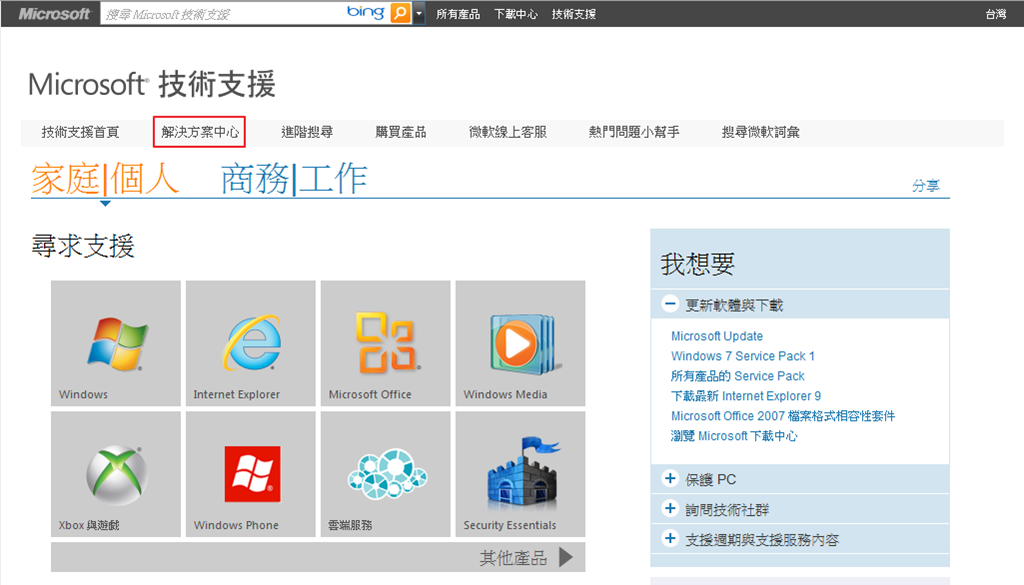Show 其他產品 more products arrow

pyautogui.click(x=566, y=558)
